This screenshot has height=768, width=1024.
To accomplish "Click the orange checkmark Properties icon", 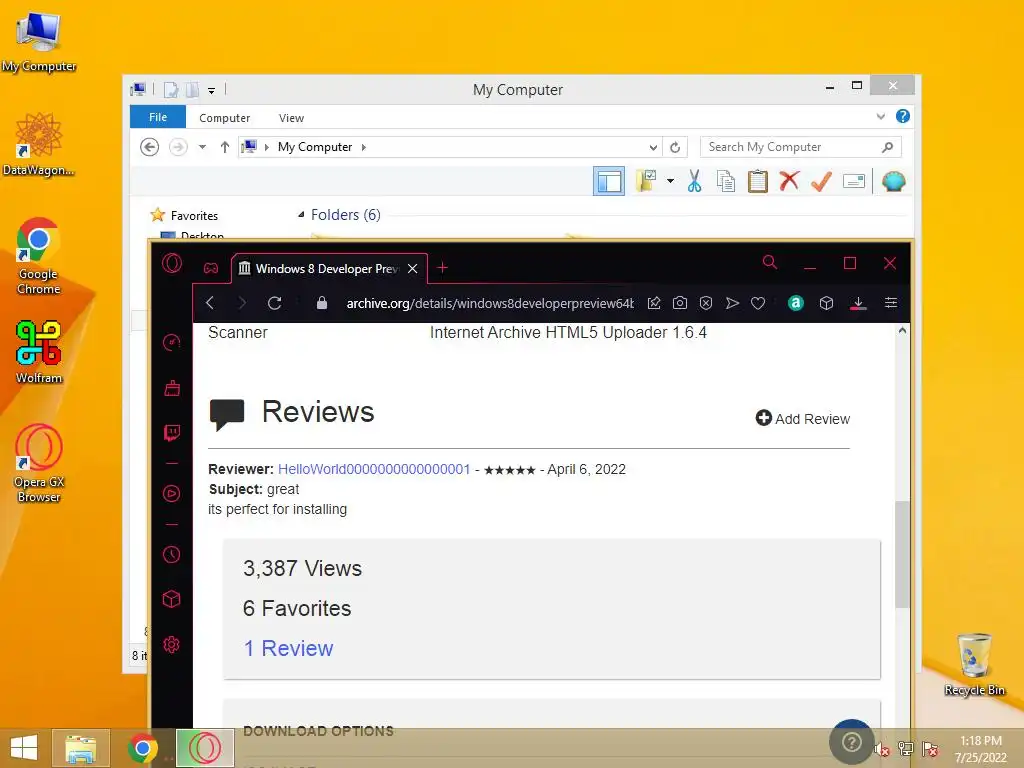I will tap(821, 181).
